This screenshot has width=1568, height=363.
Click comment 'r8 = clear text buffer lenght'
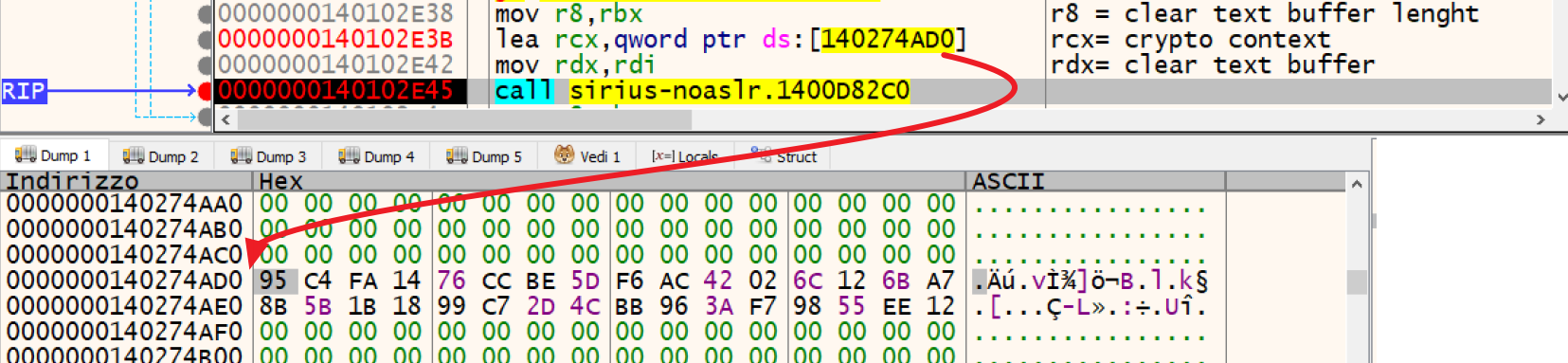coord(1265,14)
